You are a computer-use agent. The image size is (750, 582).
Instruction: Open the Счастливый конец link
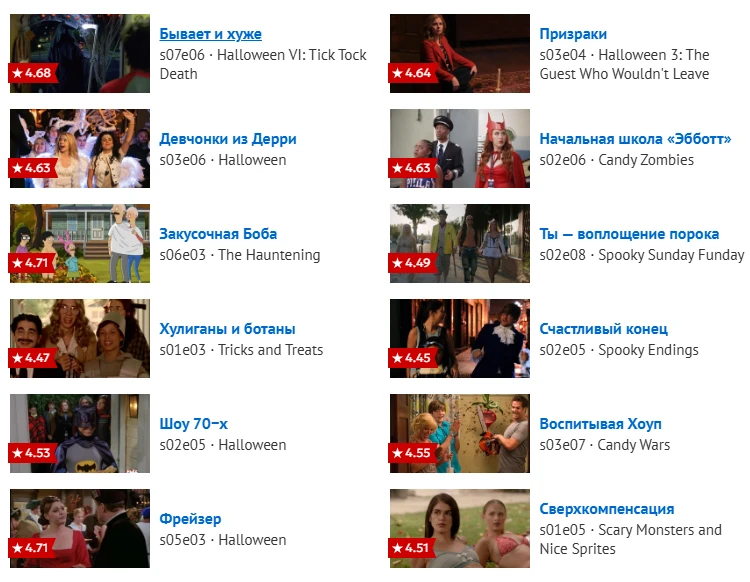pos(604,329)
